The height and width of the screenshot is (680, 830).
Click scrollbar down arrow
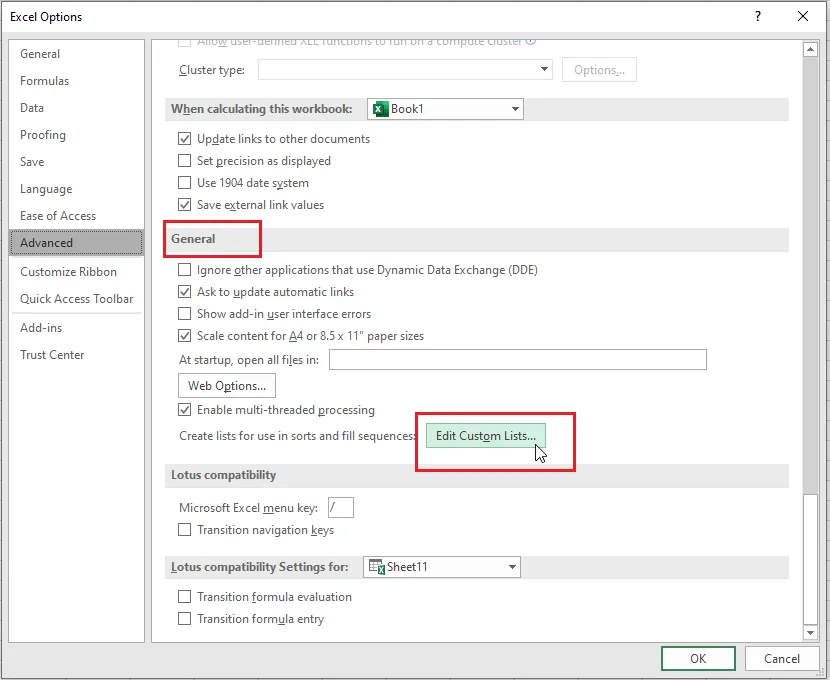click(x=810, y=632)
